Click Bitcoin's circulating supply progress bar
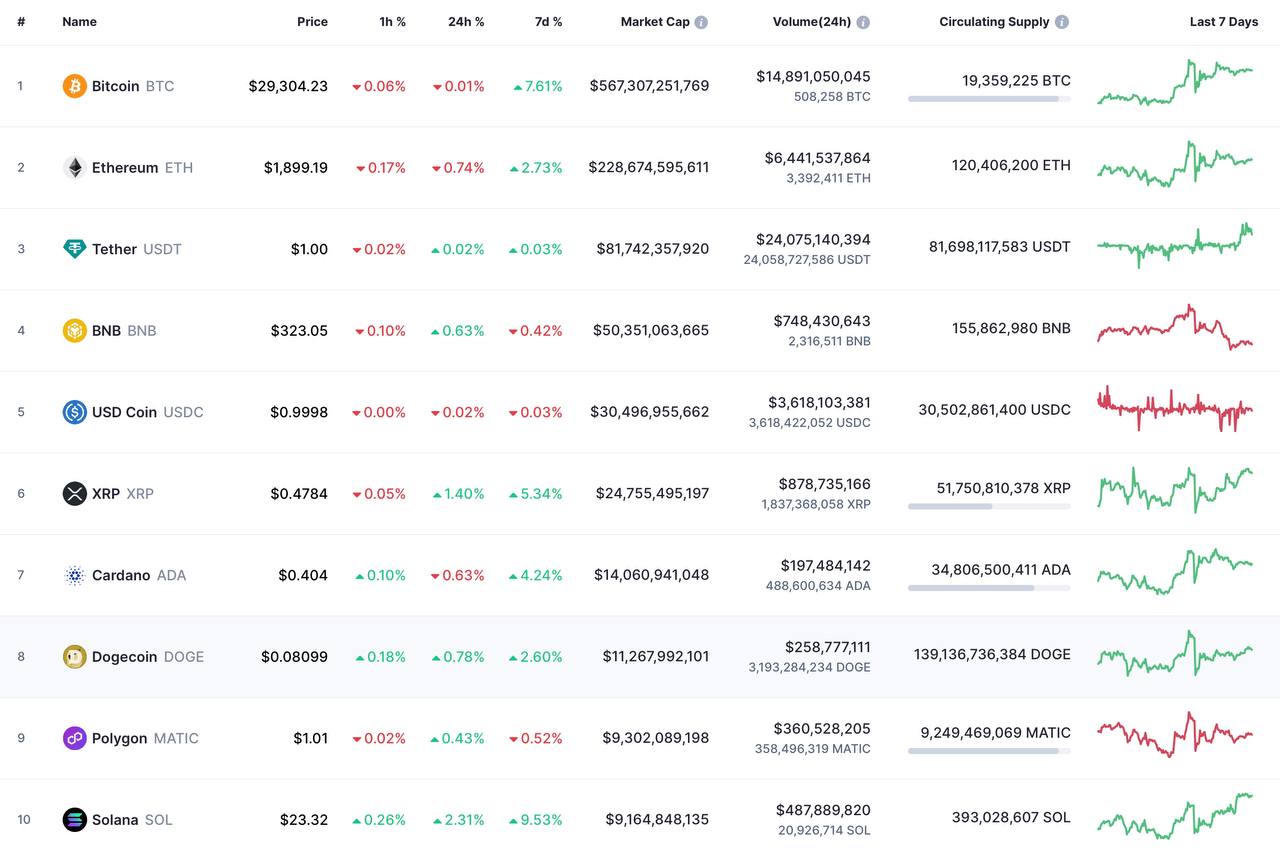This screenshot has height=859, width=1280. pos(989,99)
